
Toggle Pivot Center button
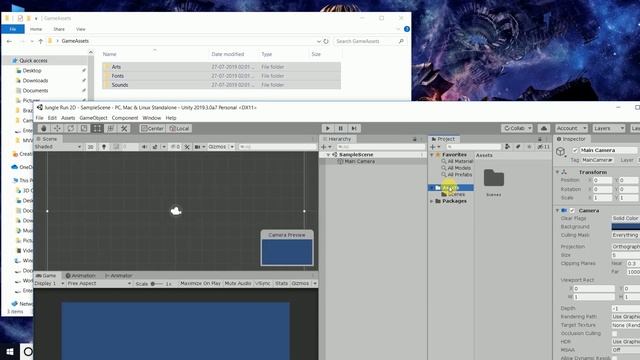[152, 128]
